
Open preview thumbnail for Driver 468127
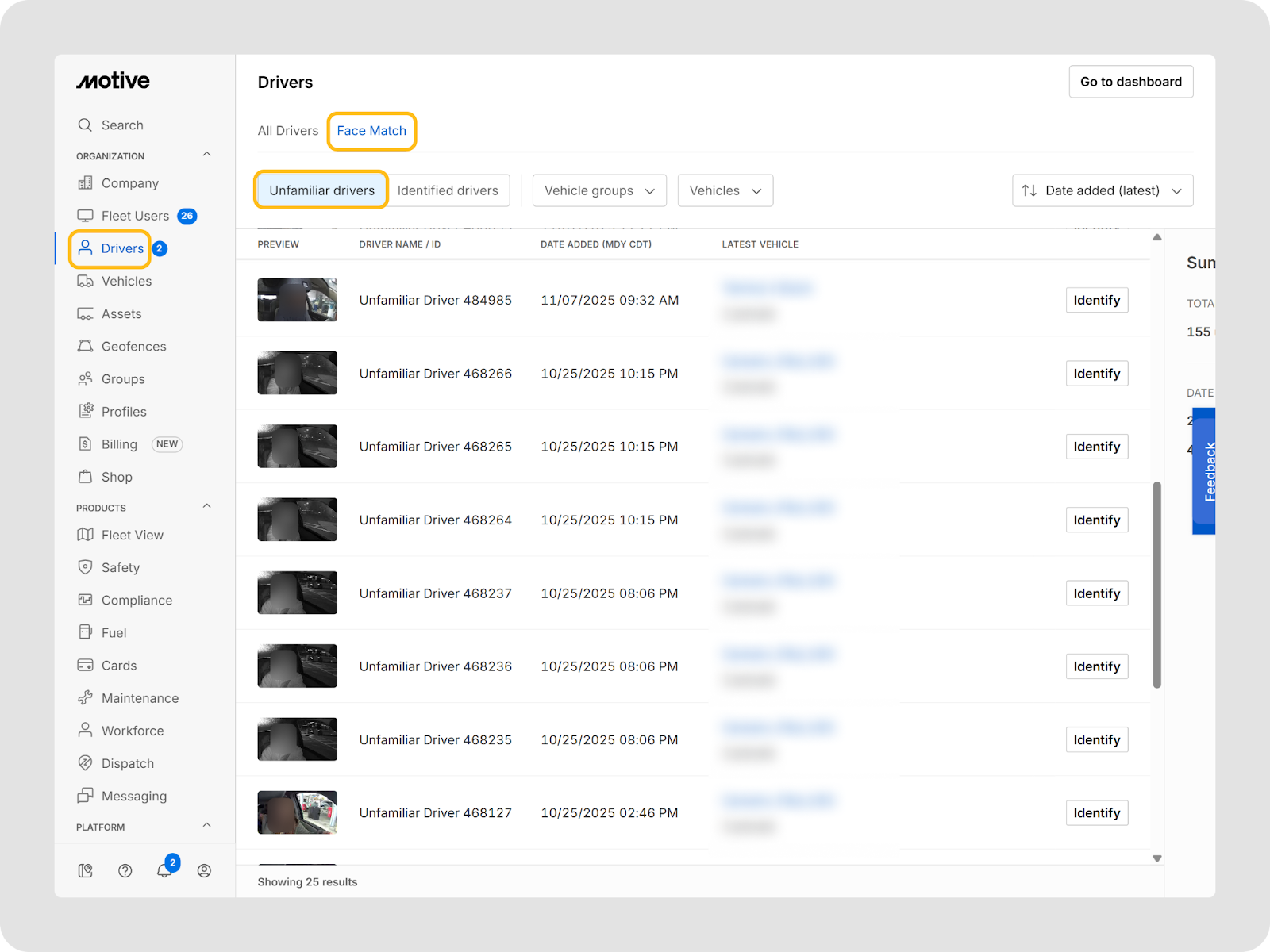click(297, 812)
